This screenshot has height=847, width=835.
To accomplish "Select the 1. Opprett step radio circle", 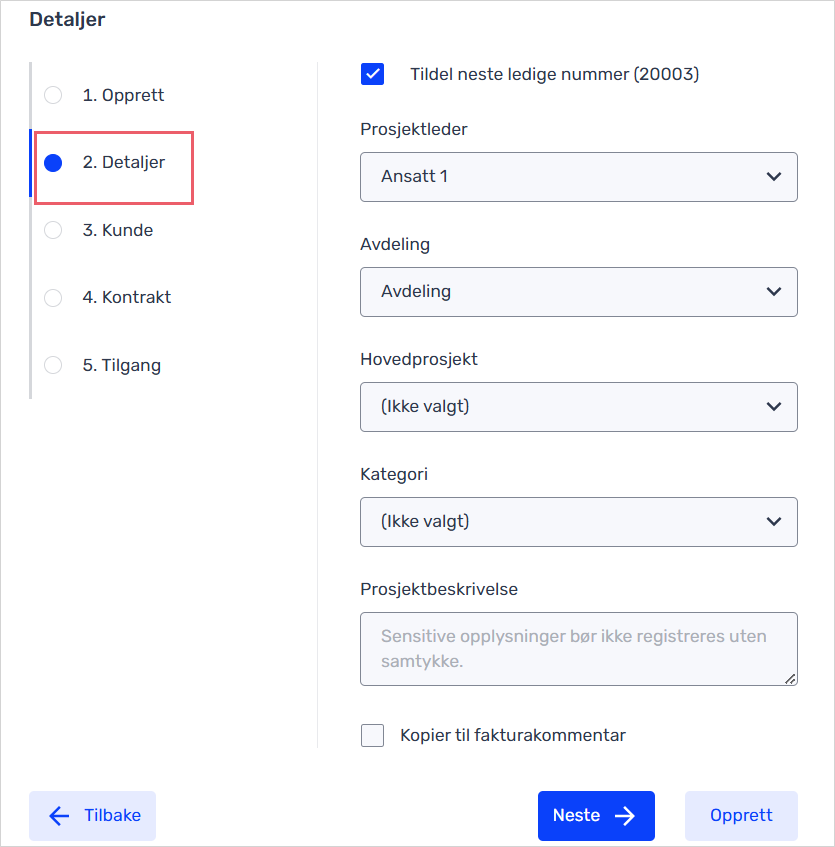I will click(53, 95).
